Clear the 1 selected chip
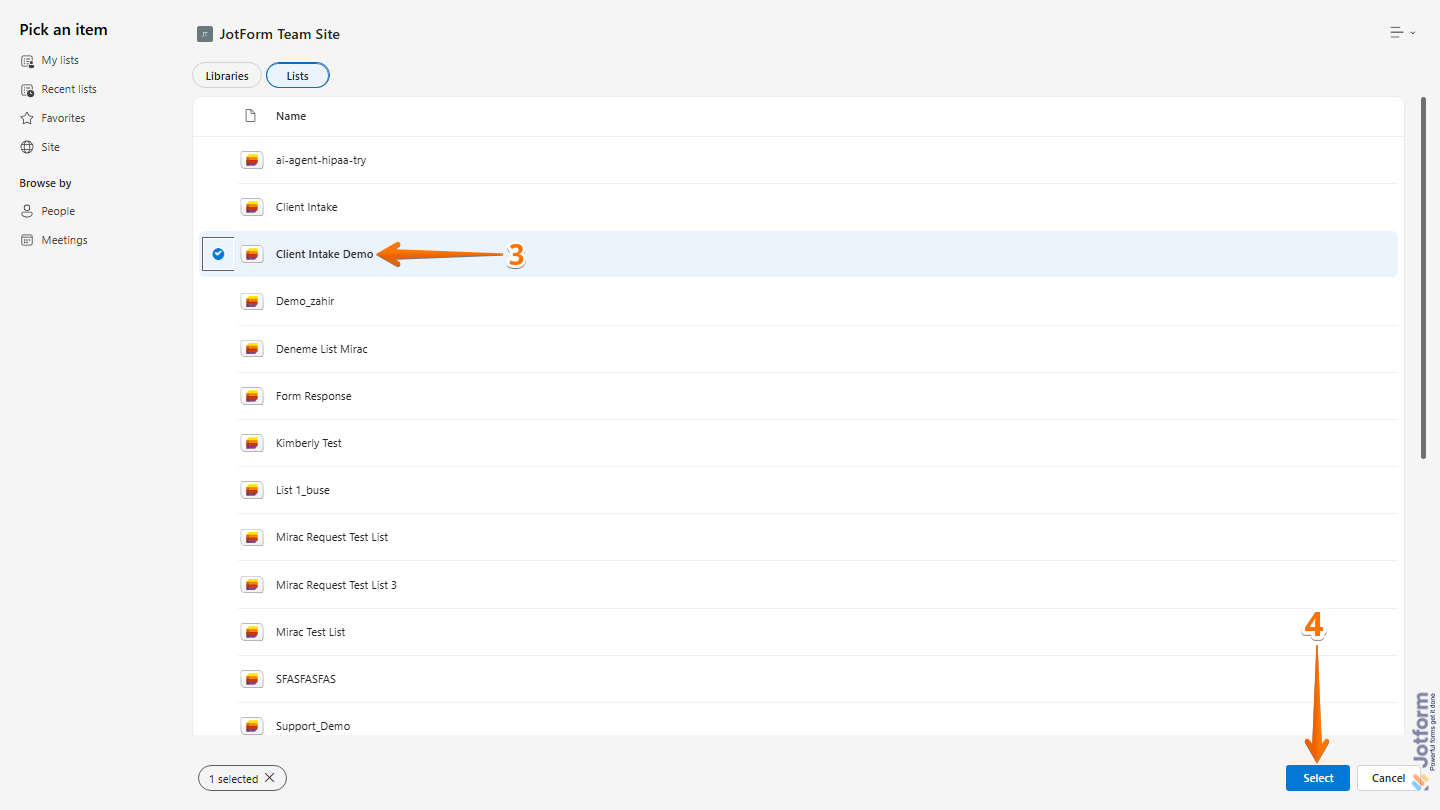The image size is (1440, 810). 270,778
